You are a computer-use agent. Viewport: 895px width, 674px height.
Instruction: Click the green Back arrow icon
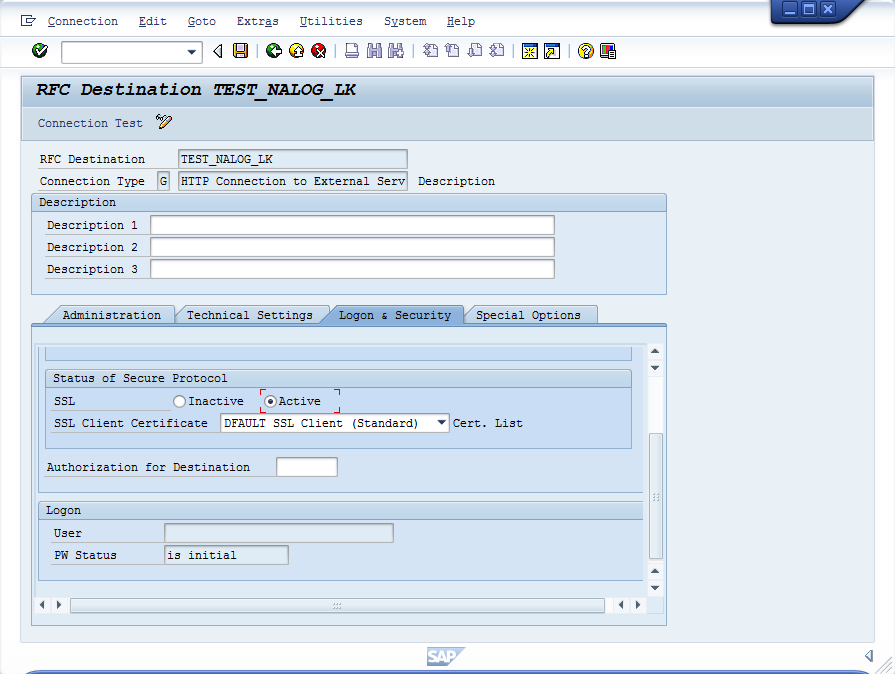click(273, 51)
